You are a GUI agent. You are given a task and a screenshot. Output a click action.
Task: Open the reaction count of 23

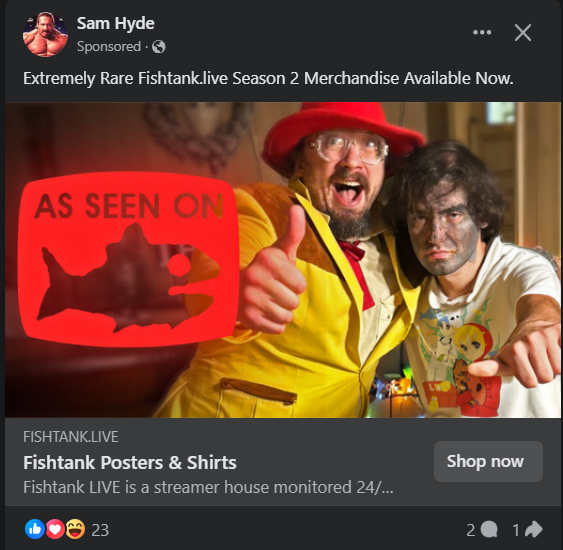coord(100,530)
